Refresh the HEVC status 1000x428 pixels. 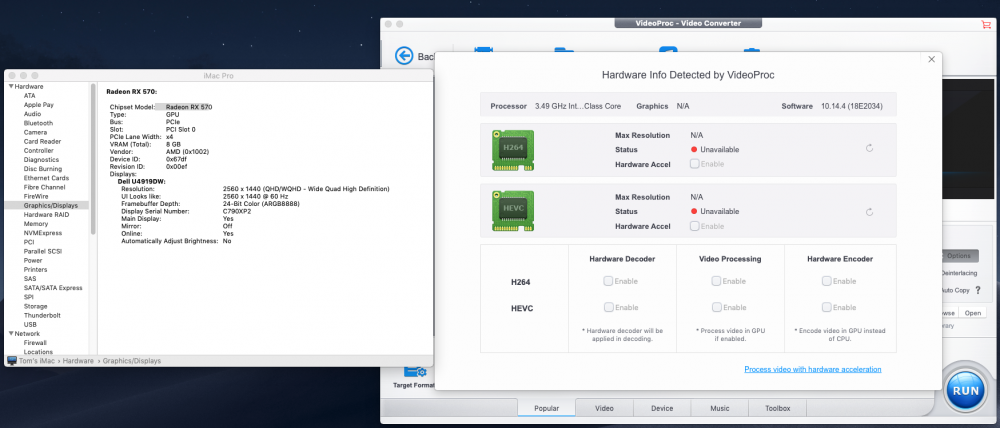pyautogui.click(x=869, y=212)
